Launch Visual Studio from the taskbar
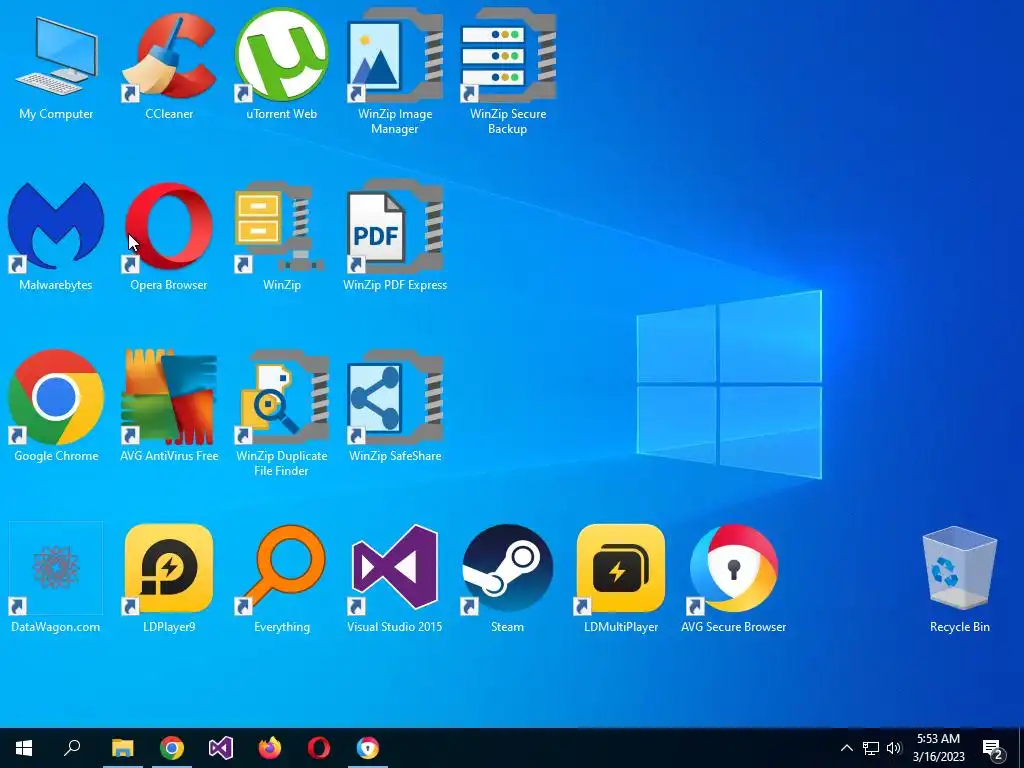The image size is (1024, 768). 221,748
